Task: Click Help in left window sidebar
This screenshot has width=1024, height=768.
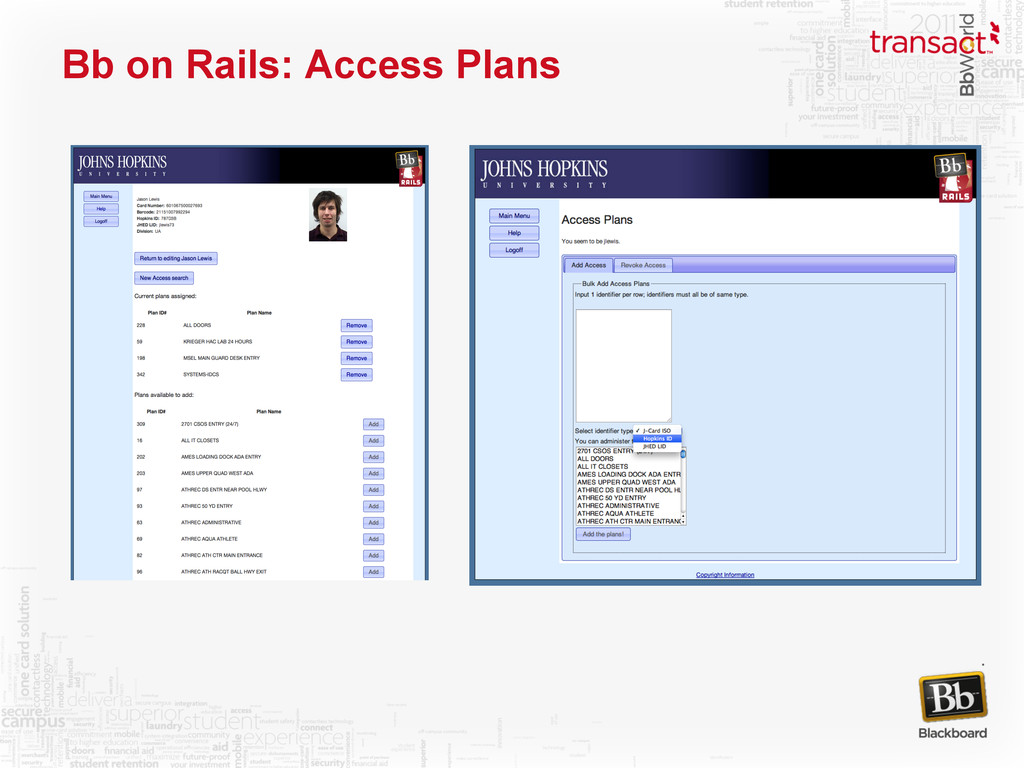Action: (x=101, y=209)
